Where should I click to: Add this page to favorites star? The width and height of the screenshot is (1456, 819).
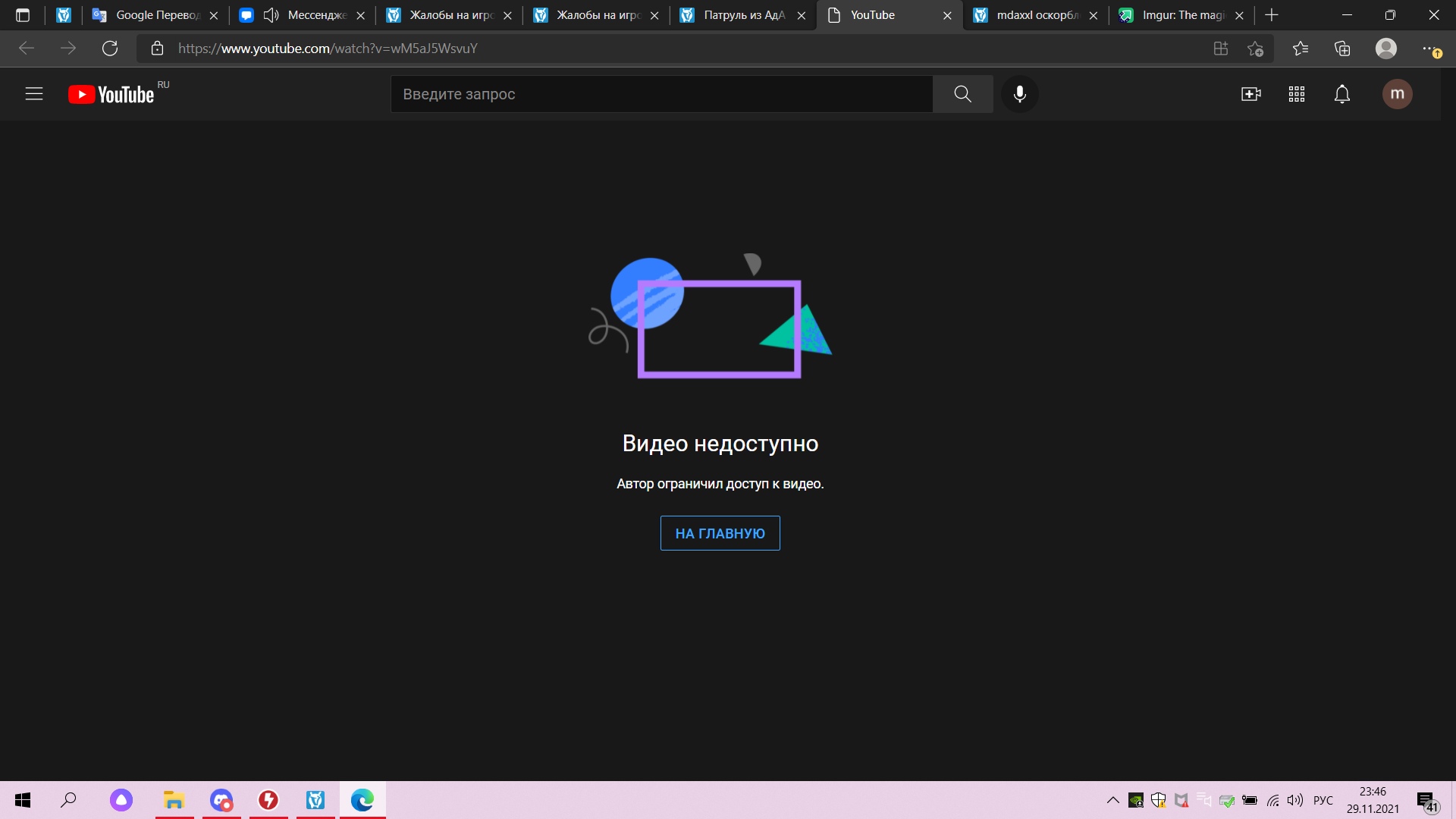(x=1255, y=49)
